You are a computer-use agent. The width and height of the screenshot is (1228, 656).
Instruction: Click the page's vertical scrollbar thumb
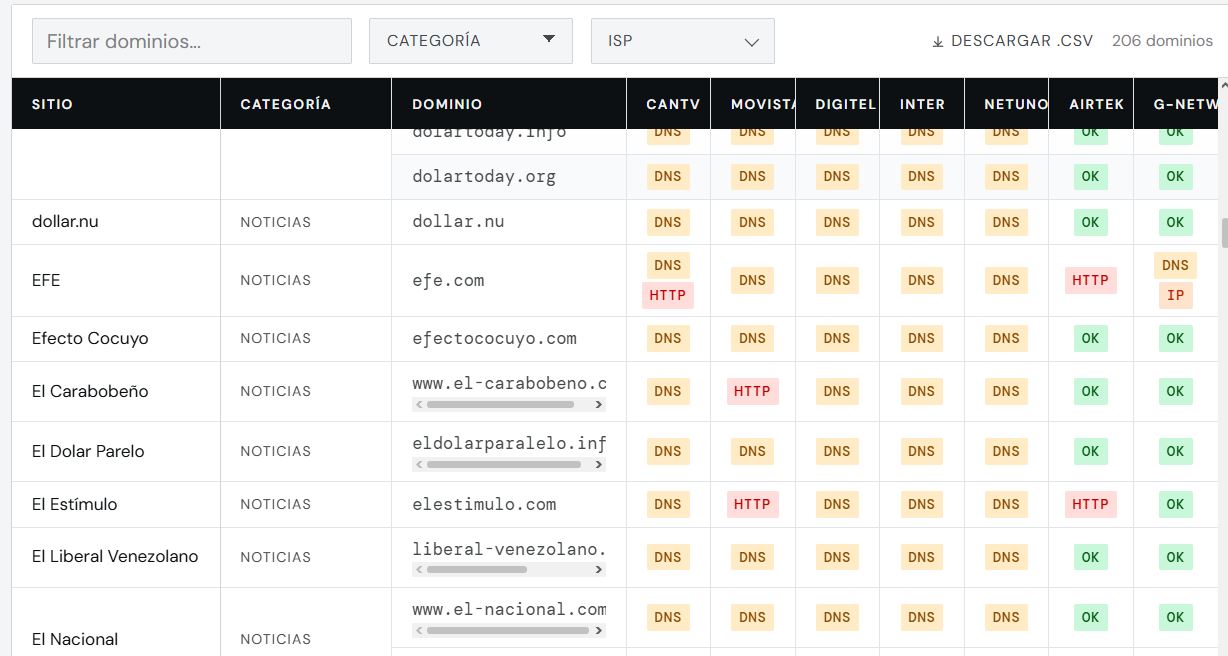pos(1223,232)
